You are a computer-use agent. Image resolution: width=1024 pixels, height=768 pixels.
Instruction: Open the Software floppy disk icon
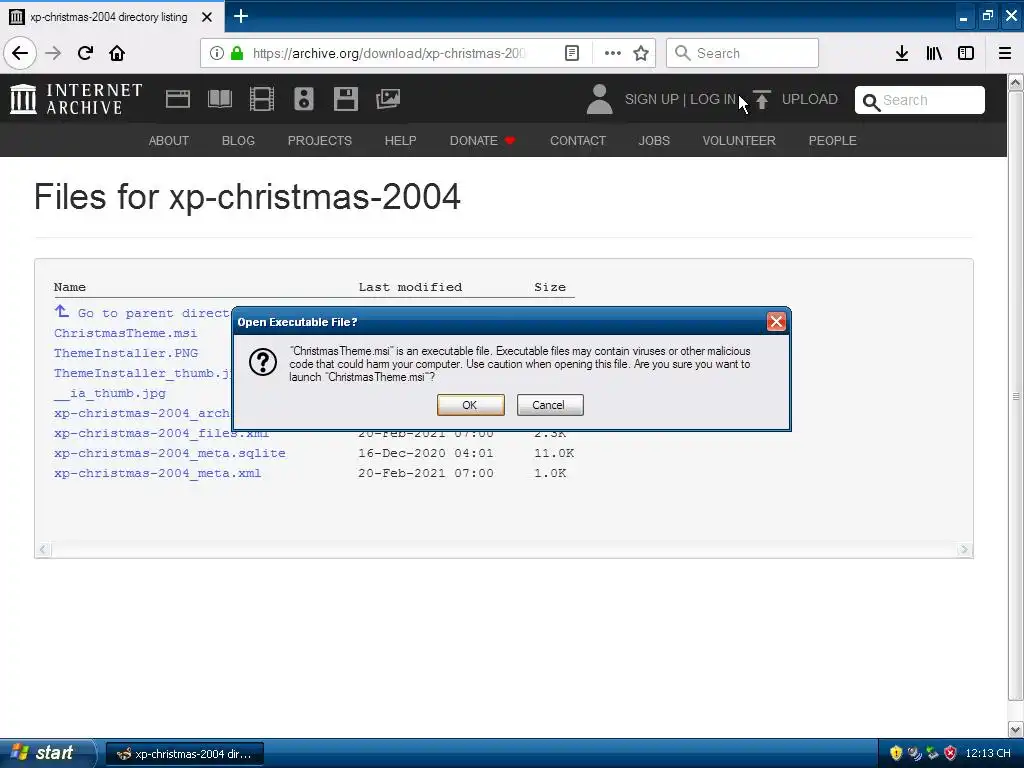pos(345,99)
